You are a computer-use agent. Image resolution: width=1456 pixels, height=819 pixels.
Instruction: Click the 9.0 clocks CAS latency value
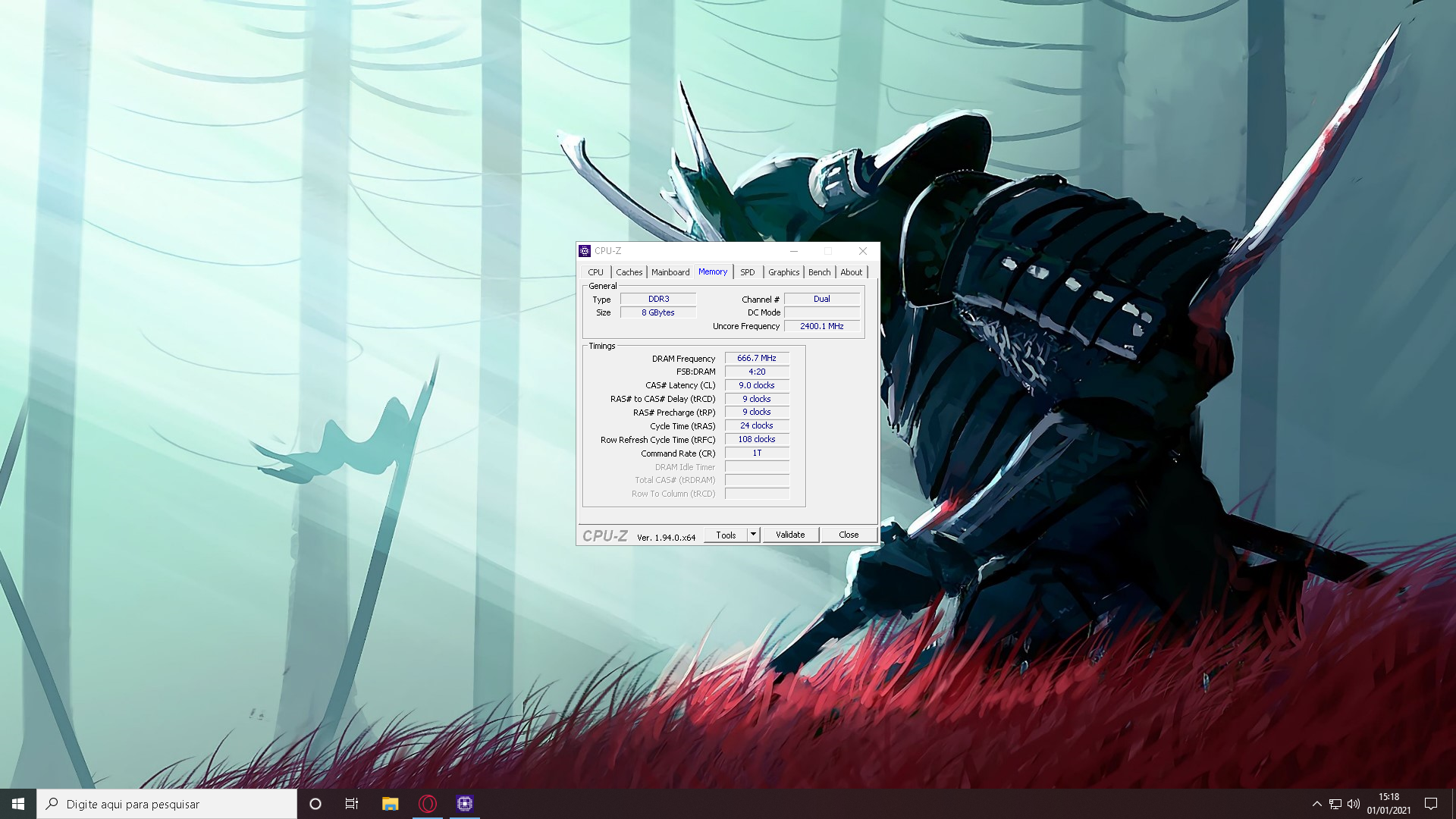point(757,385)
